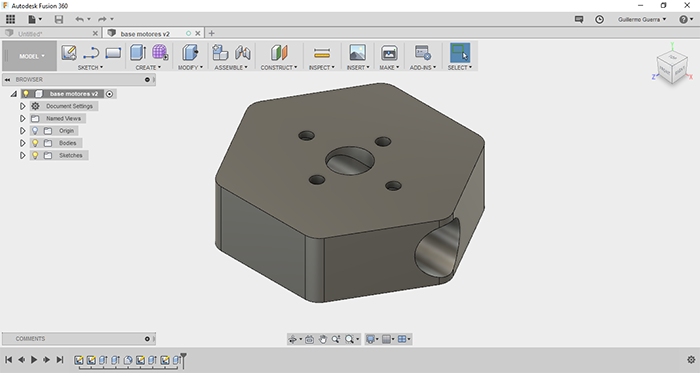Open the Help question mark dropdown
The width and height of the screenshot is (700, 373).
coord(686,19)
